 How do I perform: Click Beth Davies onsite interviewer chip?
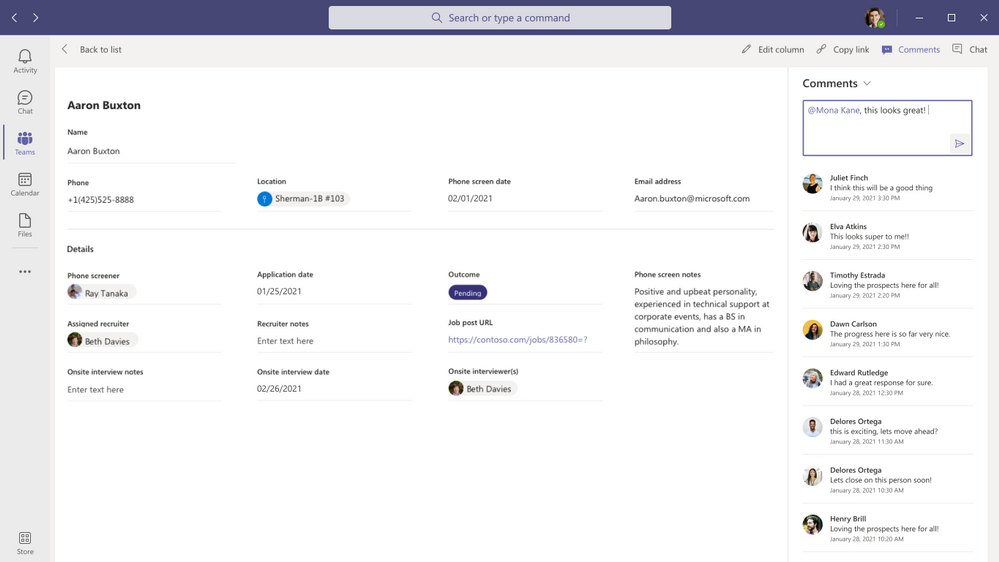tap(482, 388)
